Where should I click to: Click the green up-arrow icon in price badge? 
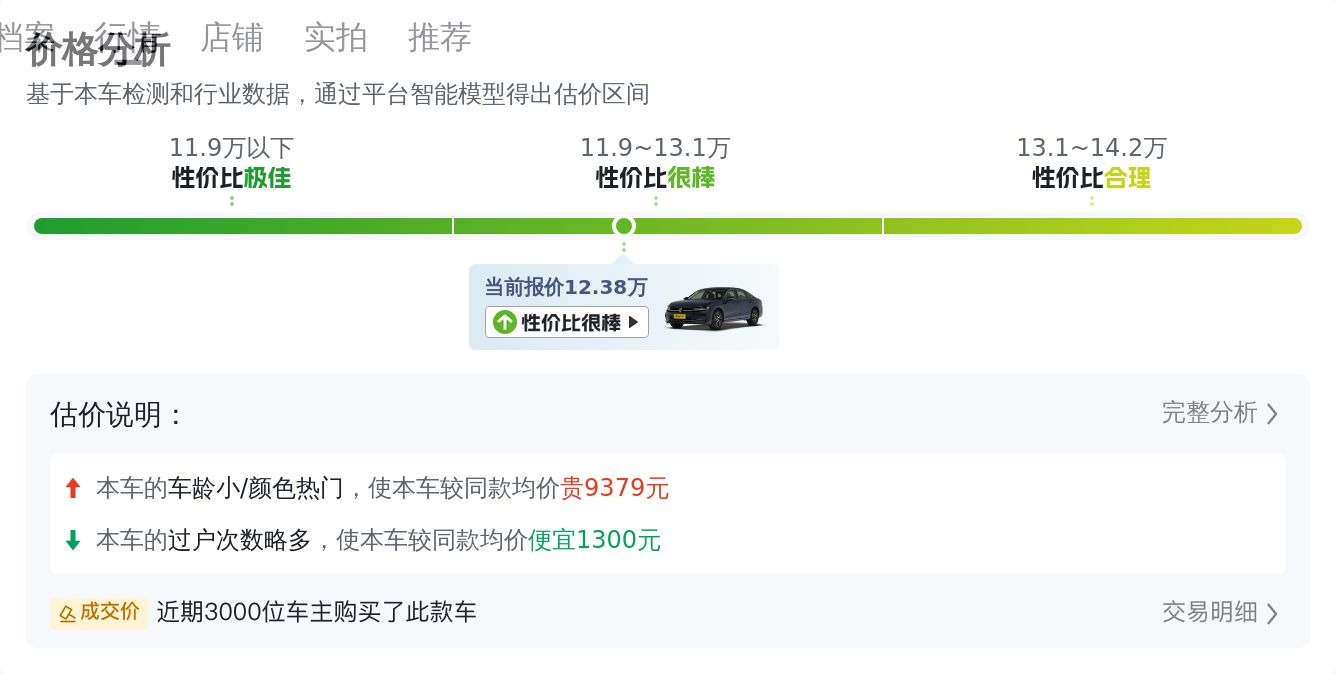coord(505,322)
